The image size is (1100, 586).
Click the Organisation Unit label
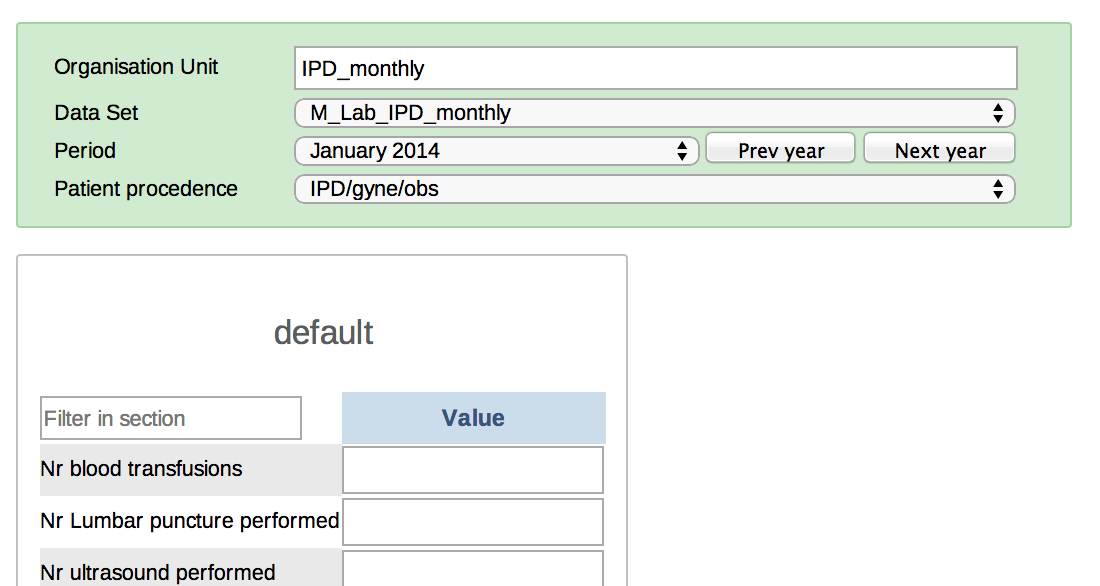[x=136, y=67]
